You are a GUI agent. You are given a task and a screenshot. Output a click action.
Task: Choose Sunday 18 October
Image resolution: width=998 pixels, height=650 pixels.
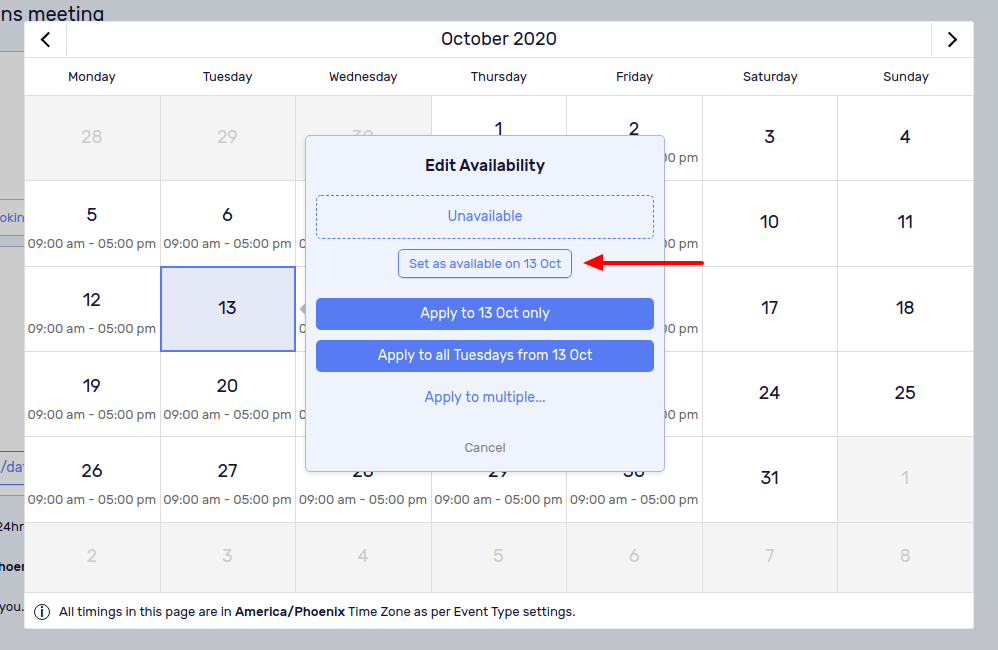[905, 309]
